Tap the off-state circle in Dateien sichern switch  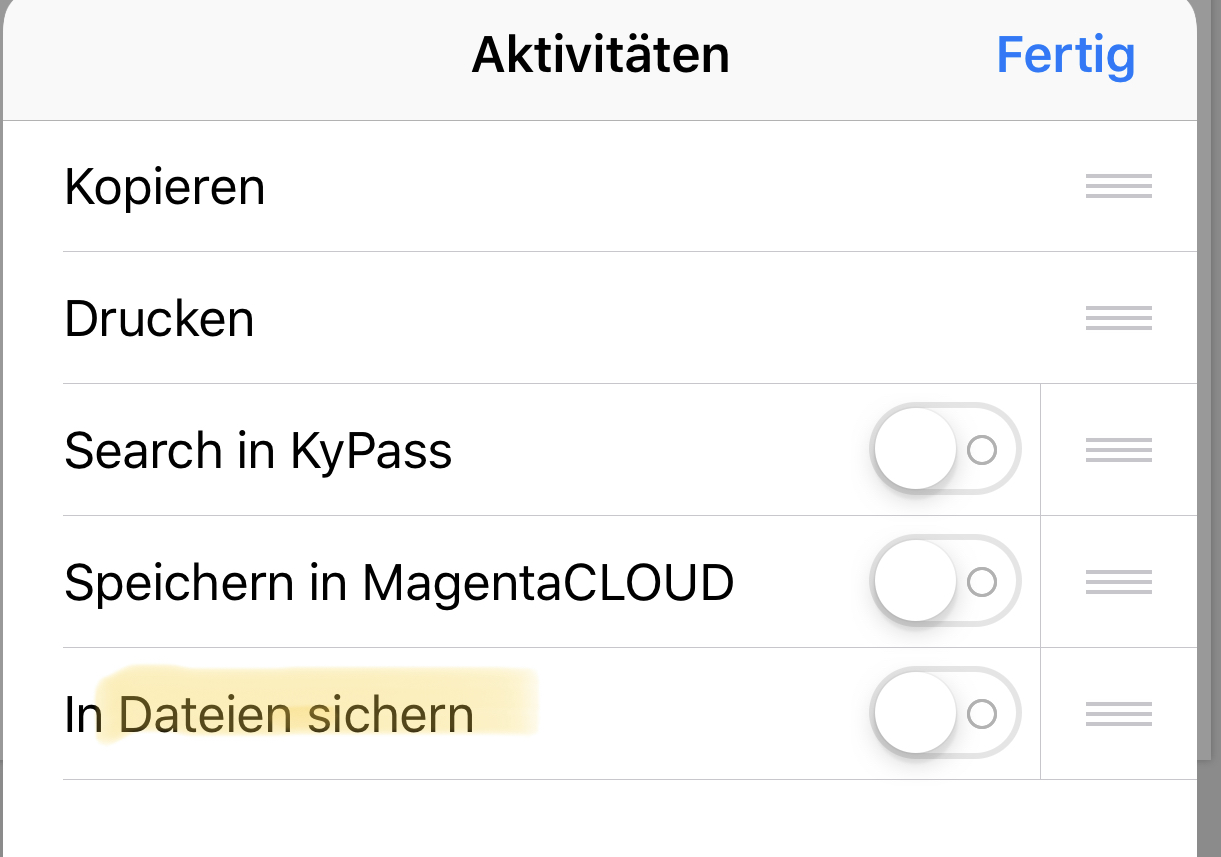point(982,714)
